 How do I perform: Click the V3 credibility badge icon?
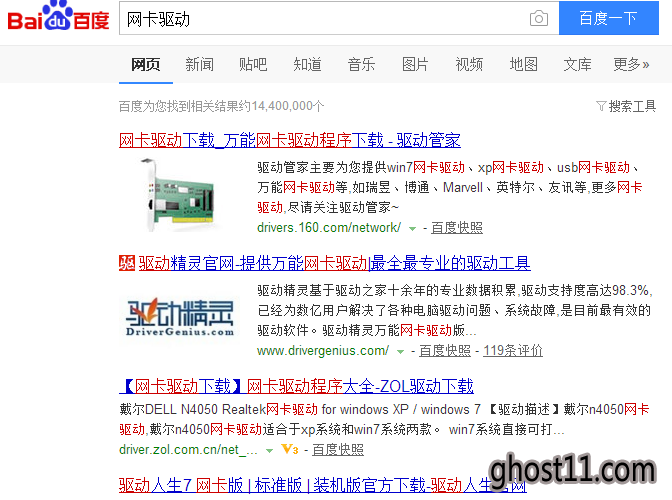290,449
